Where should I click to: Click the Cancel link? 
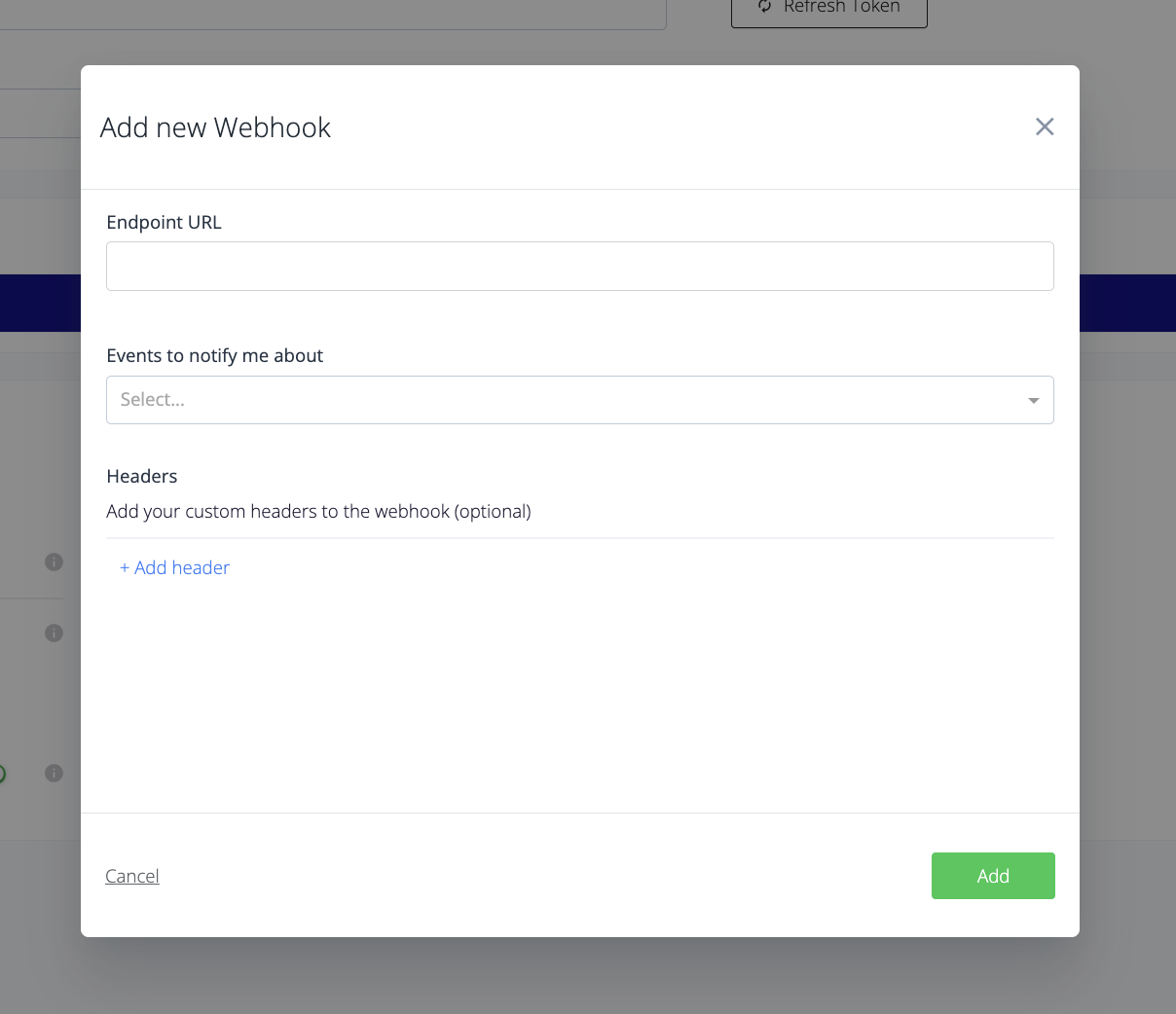pyautogui.click(x=132, y=876)
